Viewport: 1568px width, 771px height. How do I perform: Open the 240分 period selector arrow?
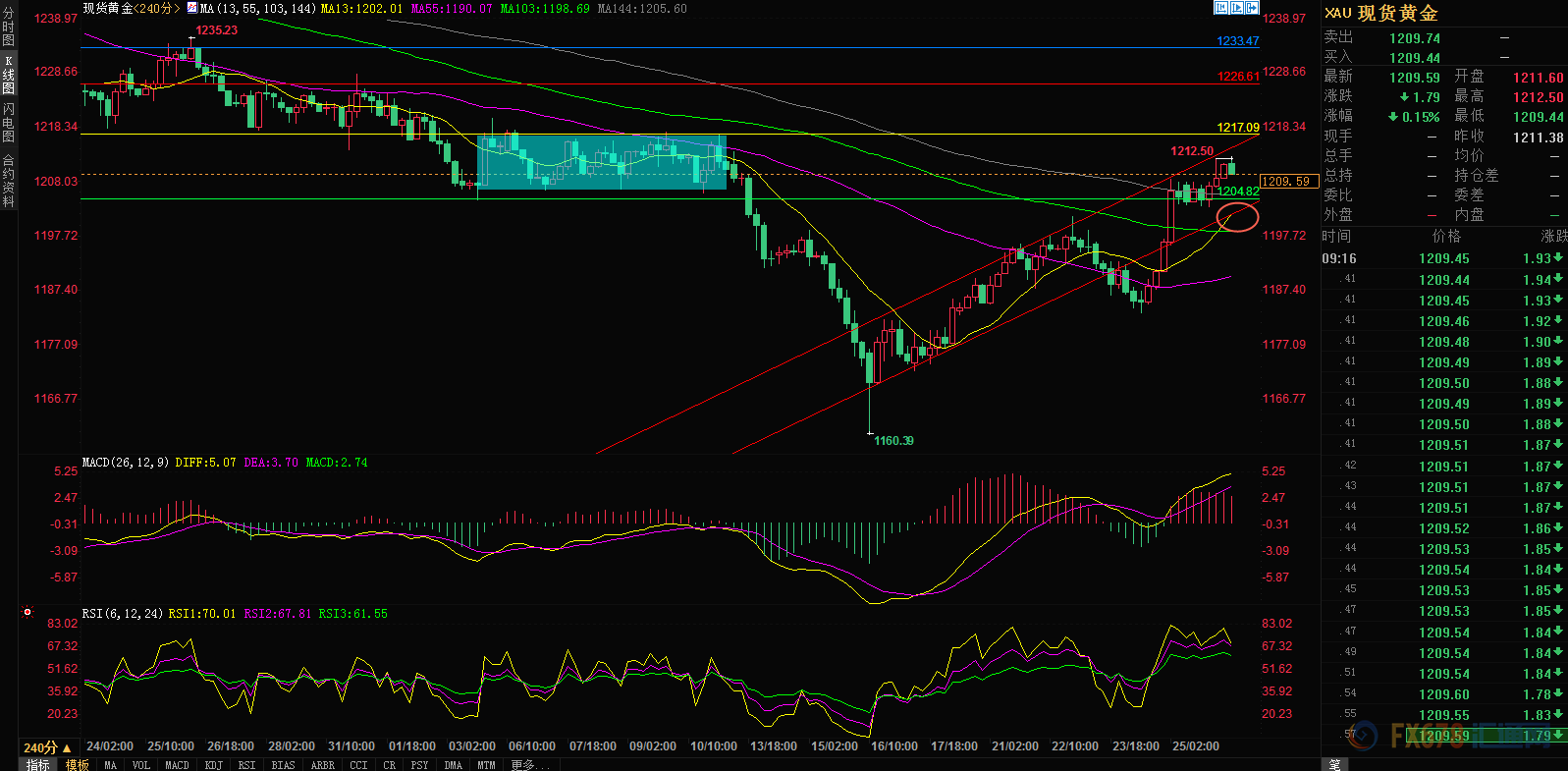[x=67, y=747]
